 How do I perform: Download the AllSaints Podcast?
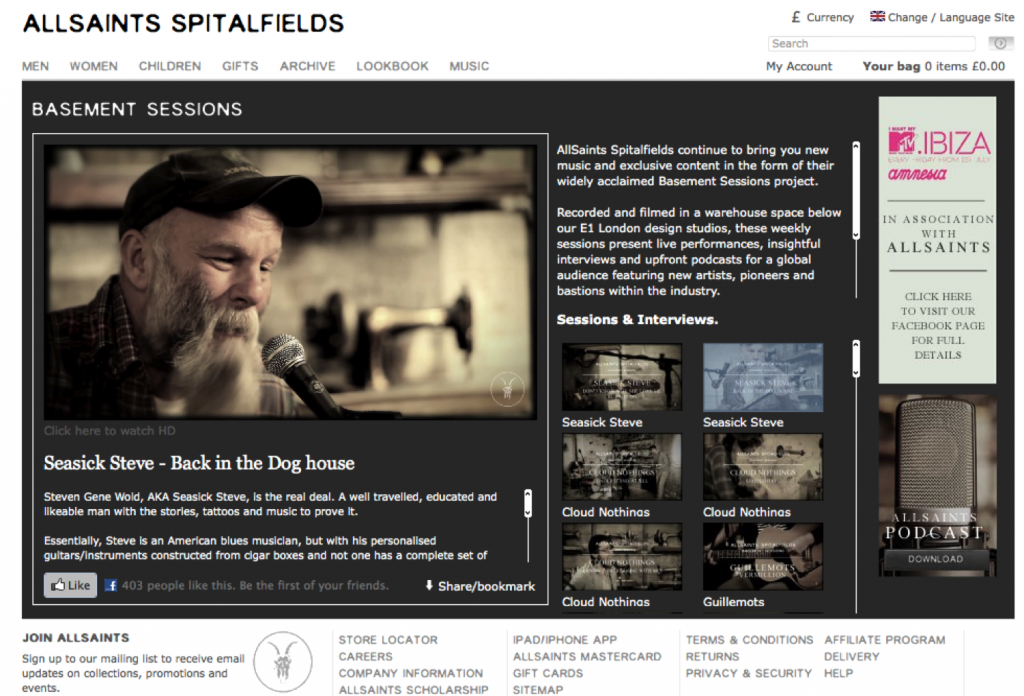click(935, 559)
